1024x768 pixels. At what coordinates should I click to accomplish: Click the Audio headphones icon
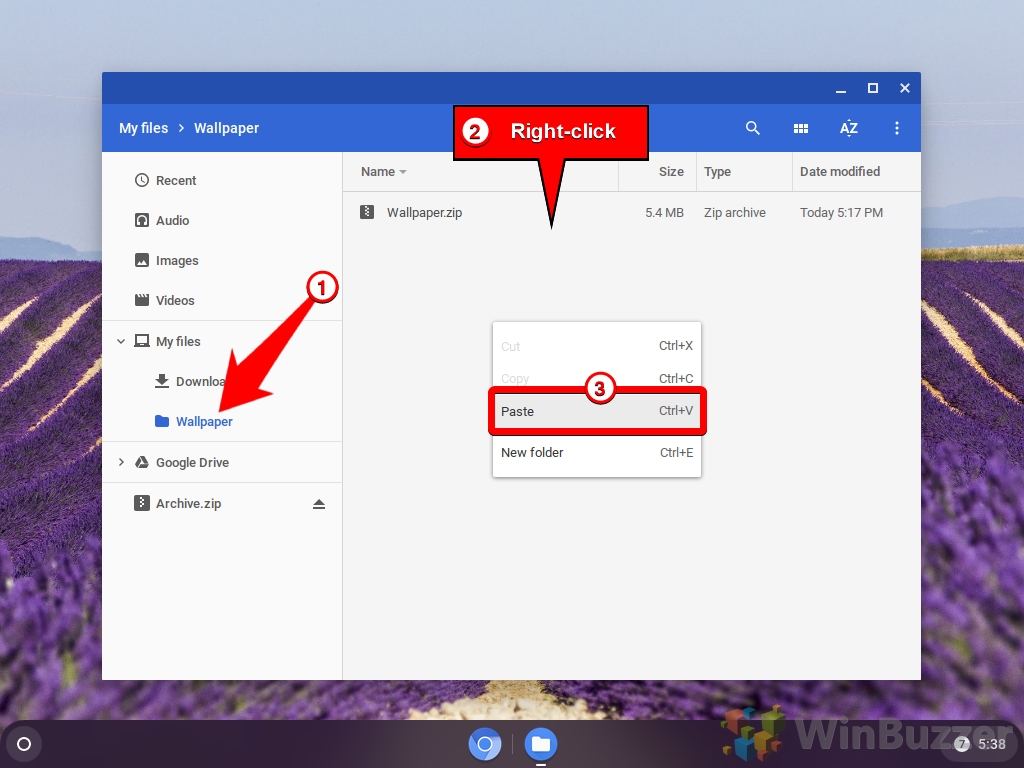tap(142, 220)
